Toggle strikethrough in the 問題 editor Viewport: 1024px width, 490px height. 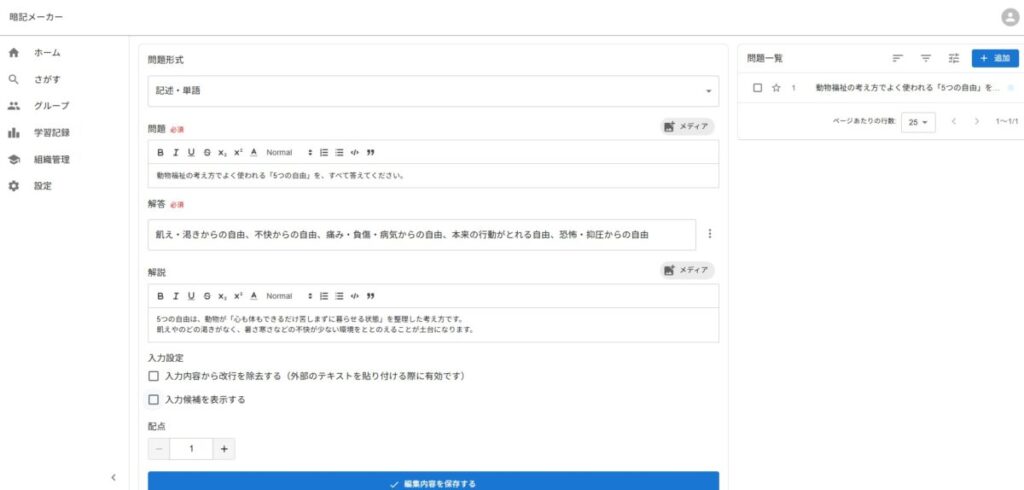pyautogui.click(x=207, y=152)
